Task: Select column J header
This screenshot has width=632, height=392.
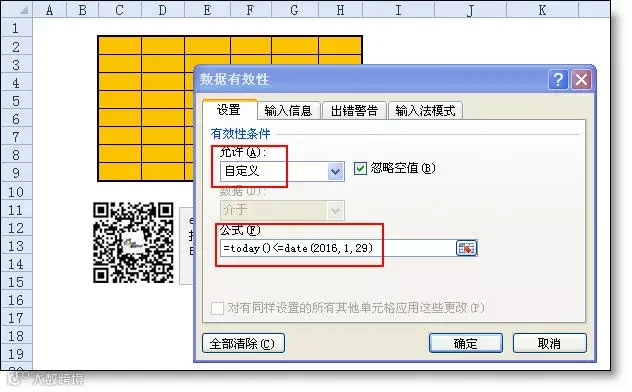Action: tap(470, 9)
